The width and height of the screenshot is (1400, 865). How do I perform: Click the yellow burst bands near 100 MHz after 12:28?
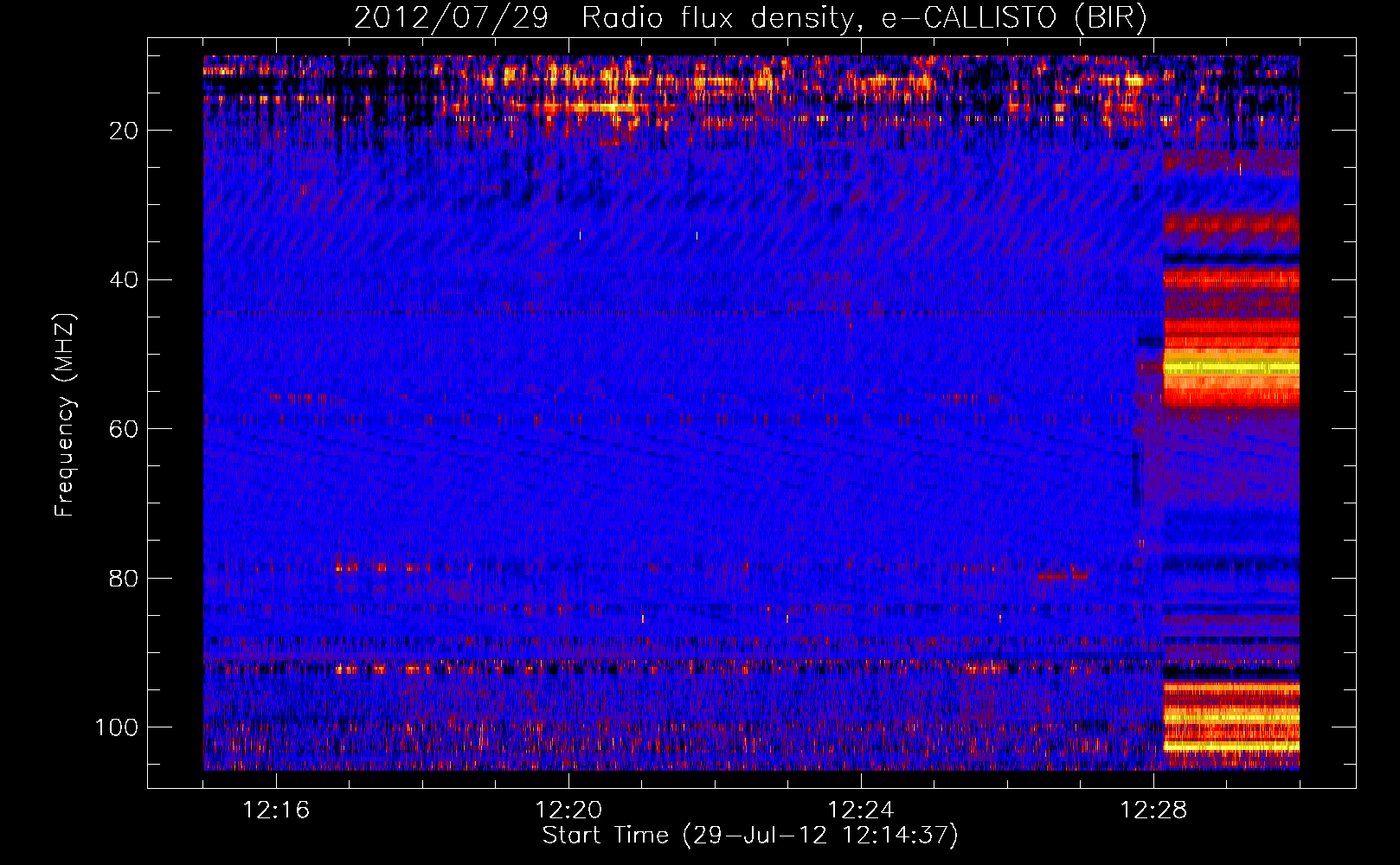click(1231, 716)
